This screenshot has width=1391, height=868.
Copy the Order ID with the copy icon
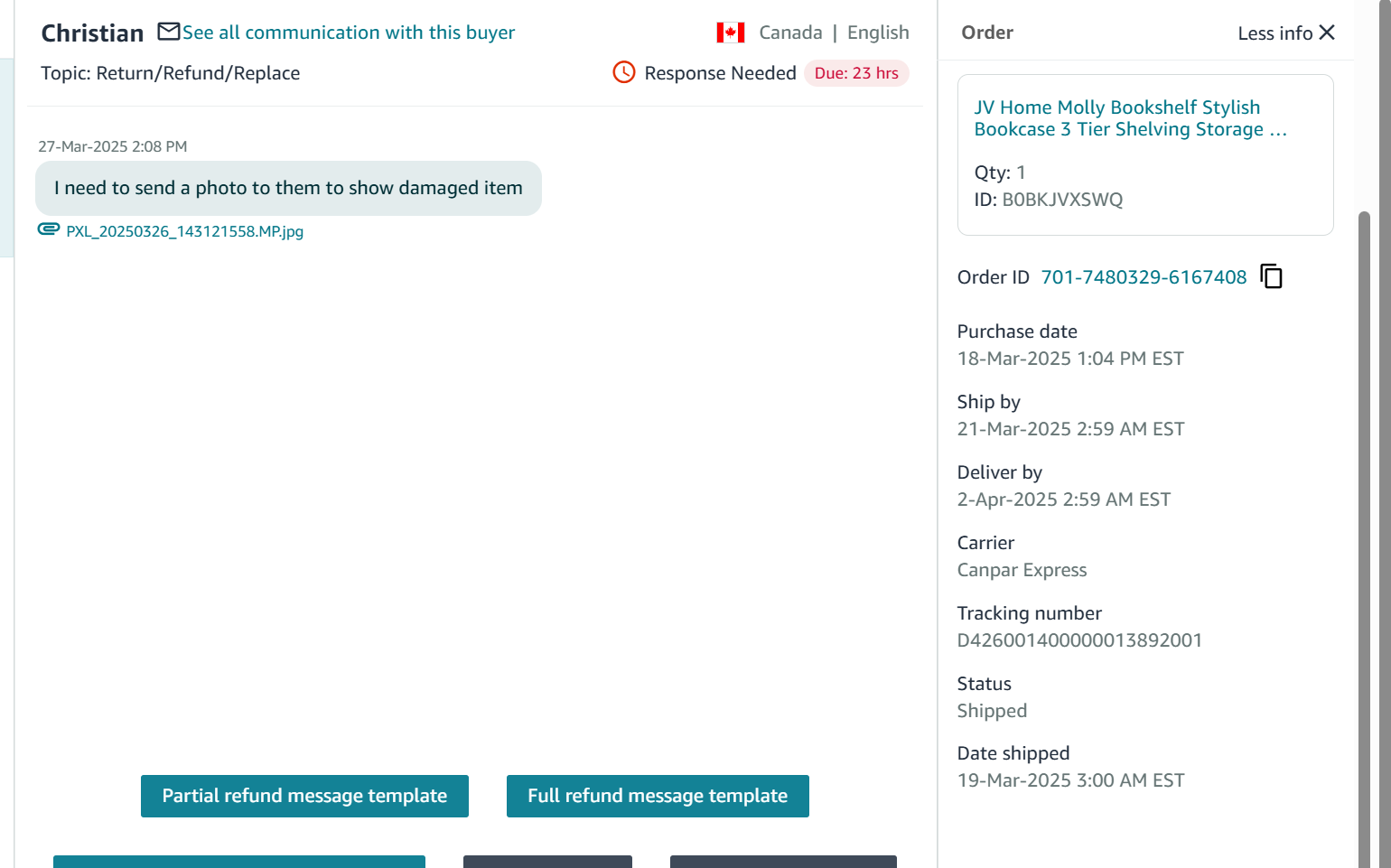pyautogui.click(x=1271, y=276)
